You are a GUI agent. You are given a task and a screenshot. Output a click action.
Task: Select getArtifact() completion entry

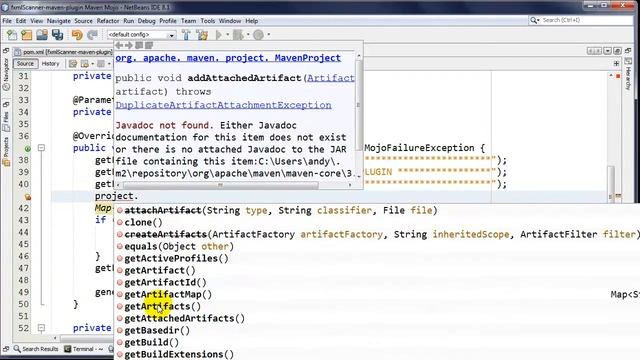(x=156, y=270)
